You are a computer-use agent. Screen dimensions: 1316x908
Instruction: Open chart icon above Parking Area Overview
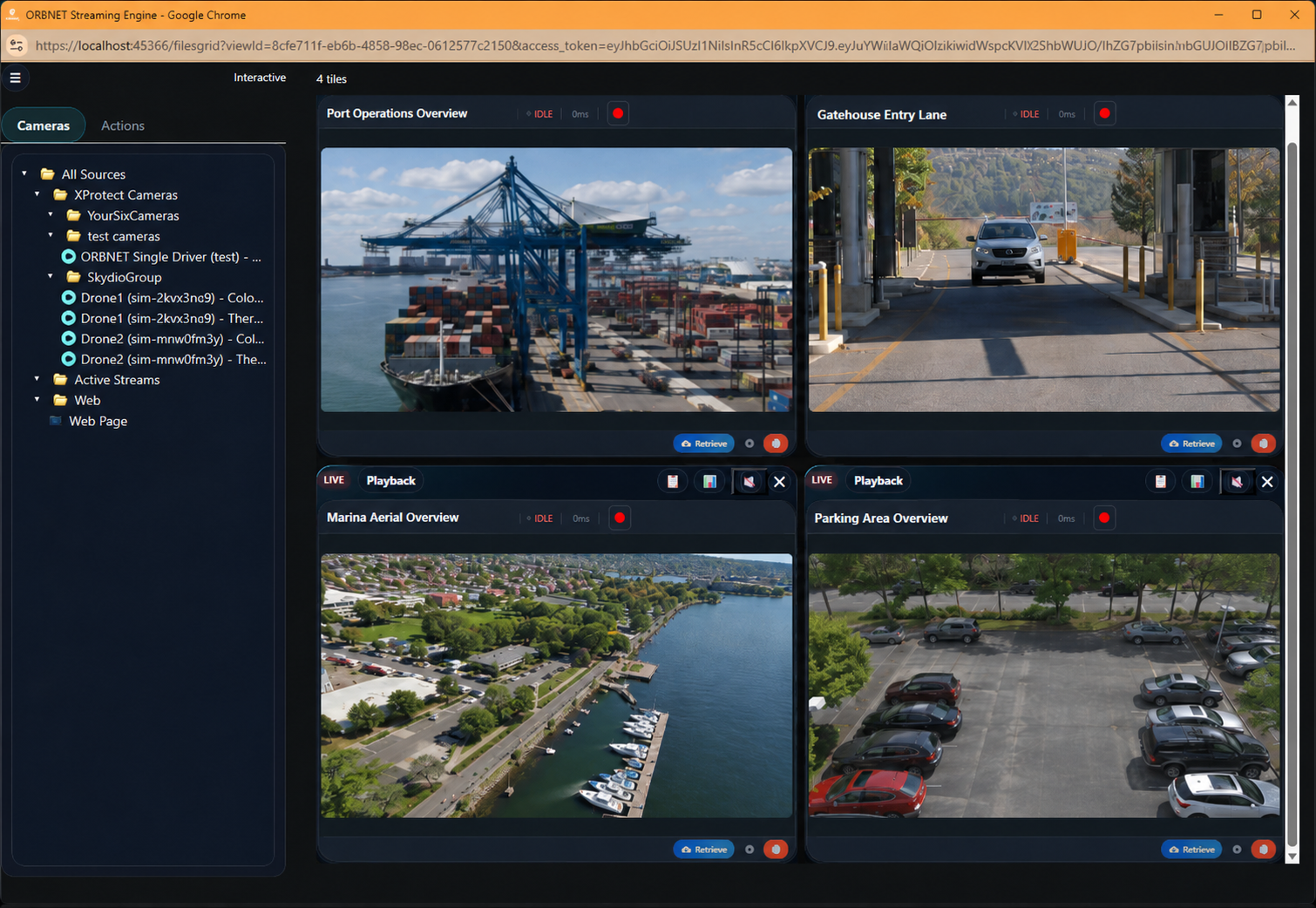tap(1198, 481)
